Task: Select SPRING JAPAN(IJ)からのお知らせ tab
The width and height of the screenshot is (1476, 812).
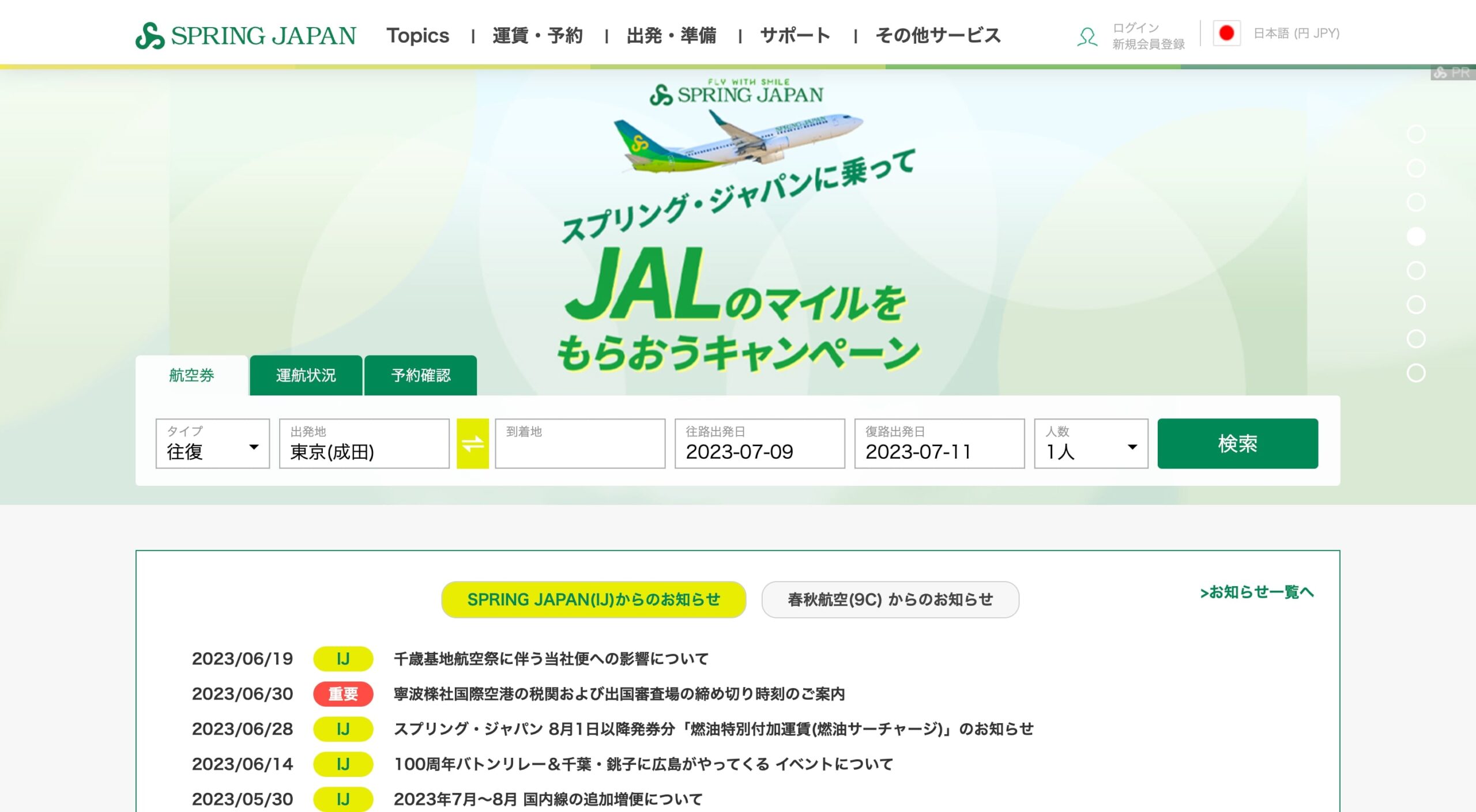Action: (x=593, y=599)
